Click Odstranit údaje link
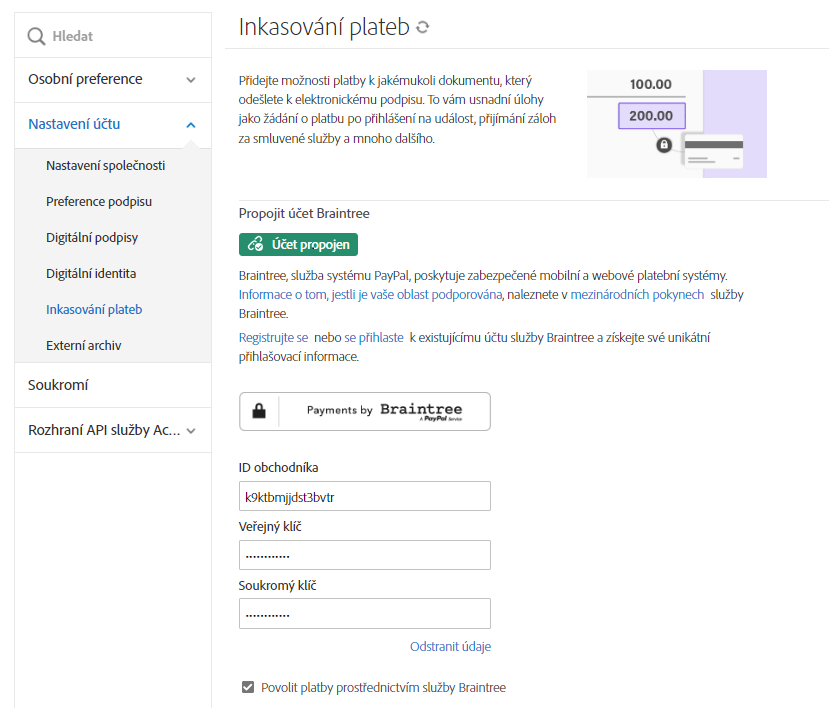 (450, 647)
